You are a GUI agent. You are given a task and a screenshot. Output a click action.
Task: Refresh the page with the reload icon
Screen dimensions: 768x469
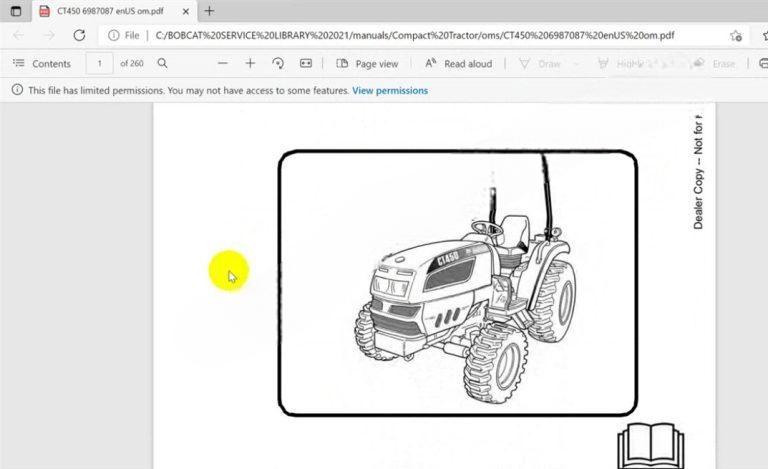point(79,35)
